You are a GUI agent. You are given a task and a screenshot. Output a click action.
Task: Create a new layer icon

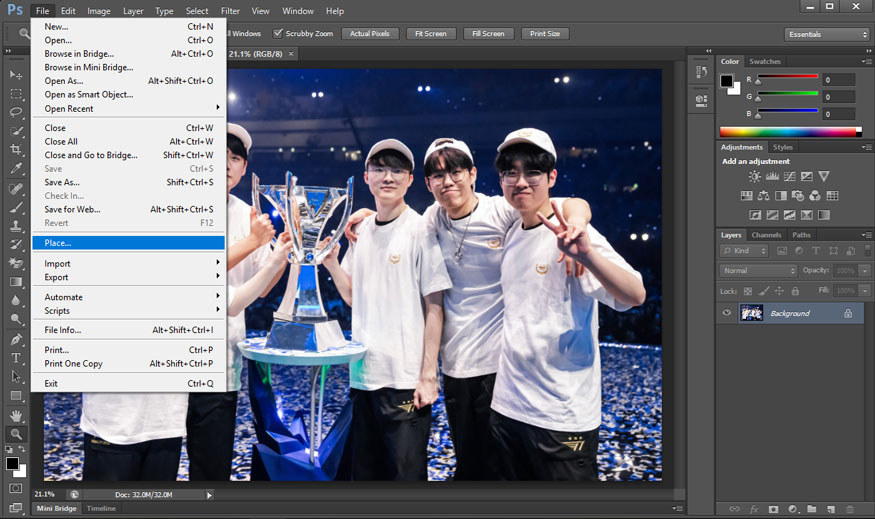tap(831, 509)
